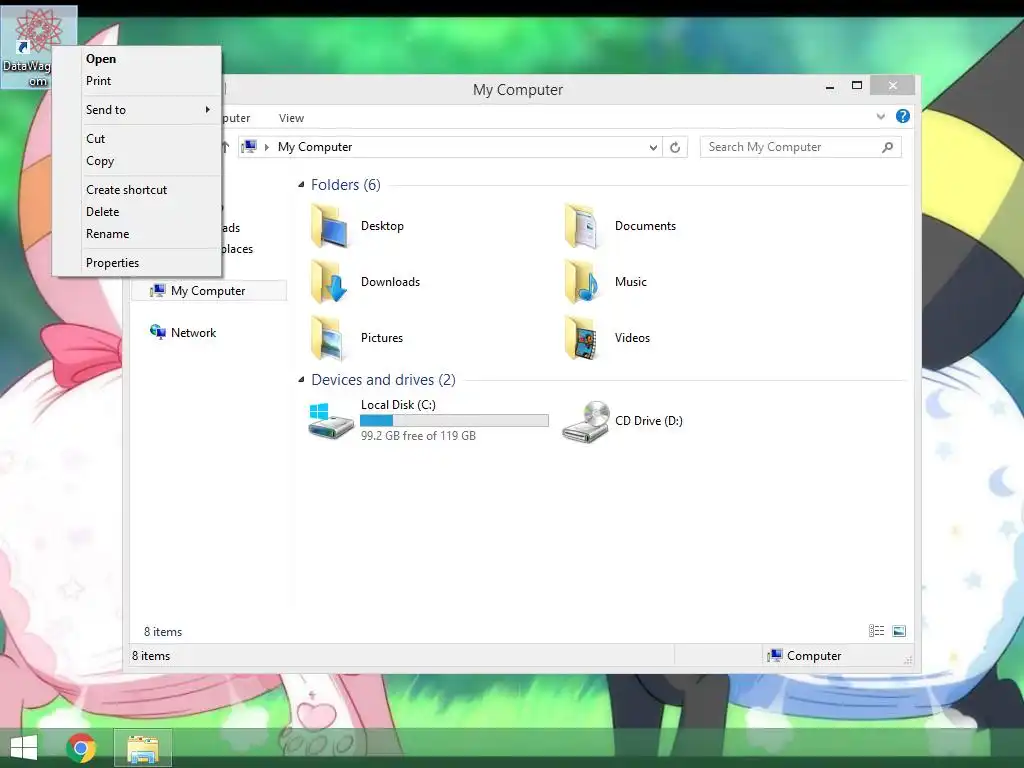Close the My Computer window

coord(893,86)
